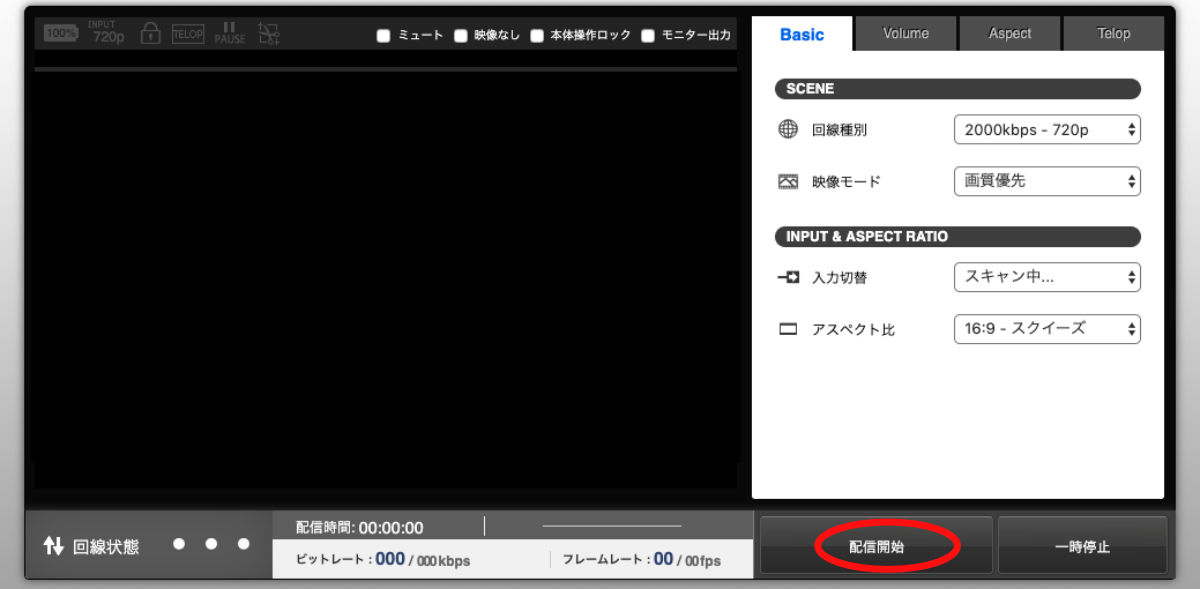Click the globe icon beside 回線種別
1200x589 pixels.
[x=788, y=129]
